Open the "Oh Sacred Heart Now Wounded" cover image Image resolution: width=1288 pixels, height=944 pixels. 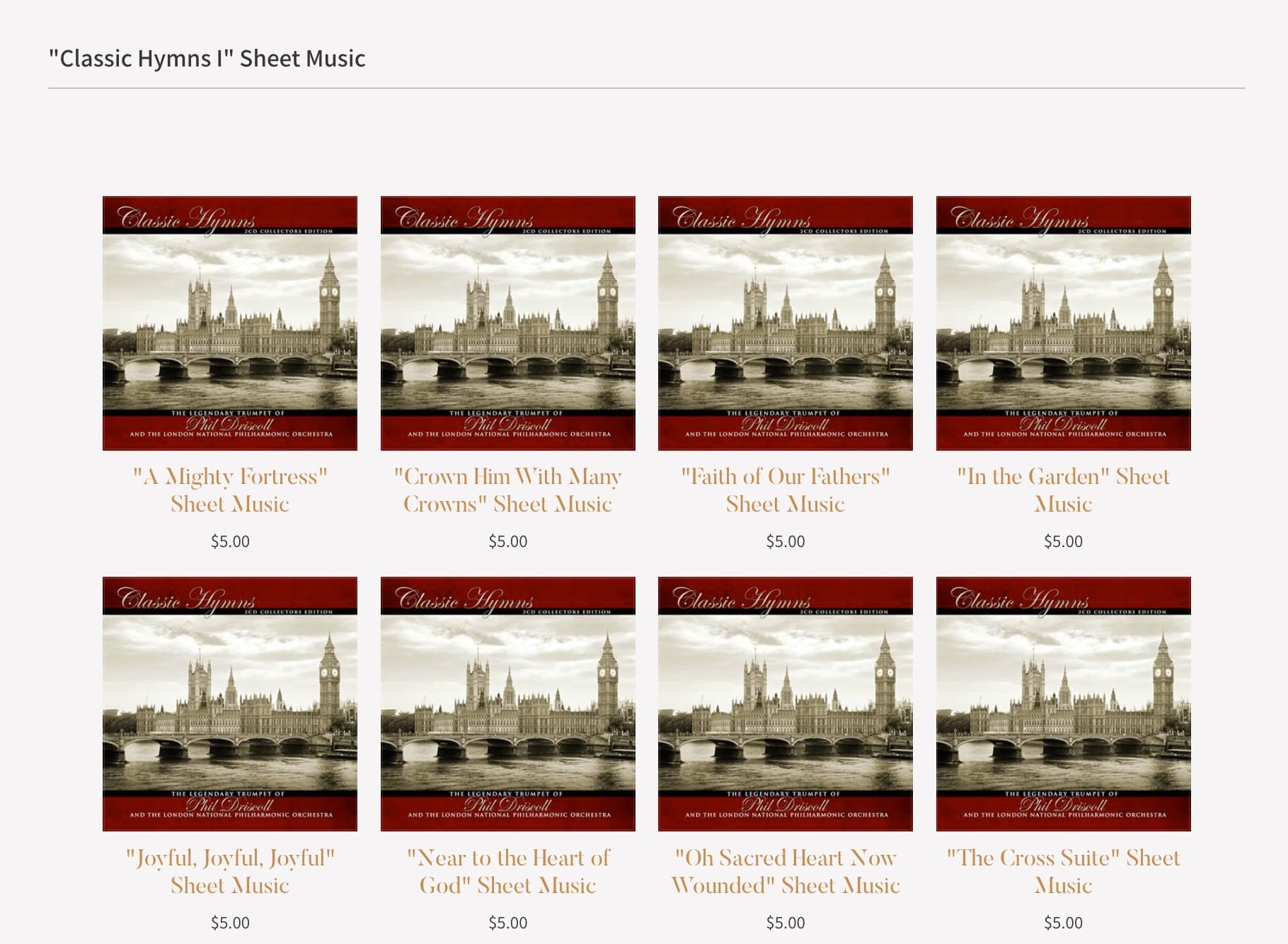786,704
